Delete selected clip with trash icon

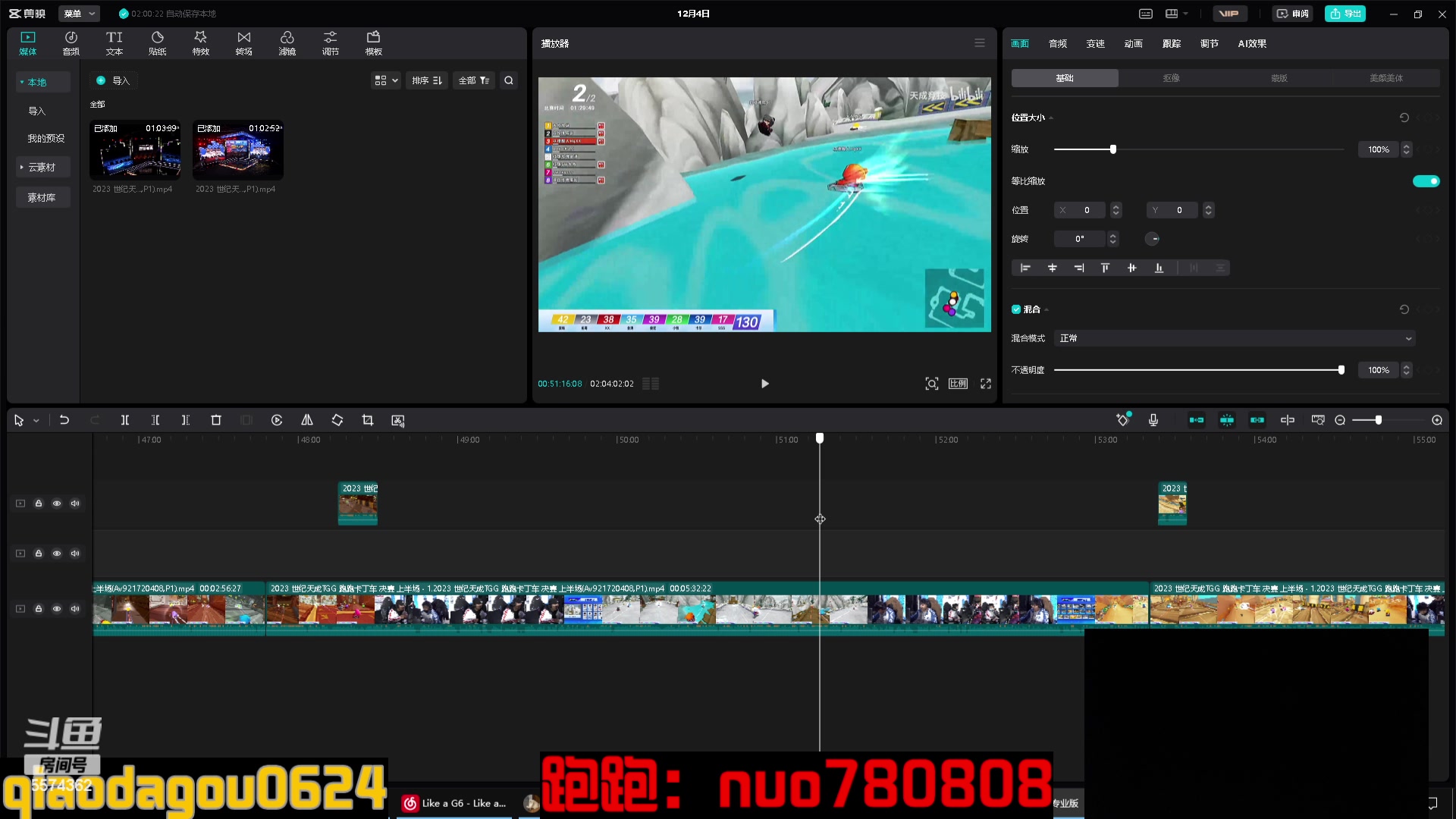click(x=216, y=420)
